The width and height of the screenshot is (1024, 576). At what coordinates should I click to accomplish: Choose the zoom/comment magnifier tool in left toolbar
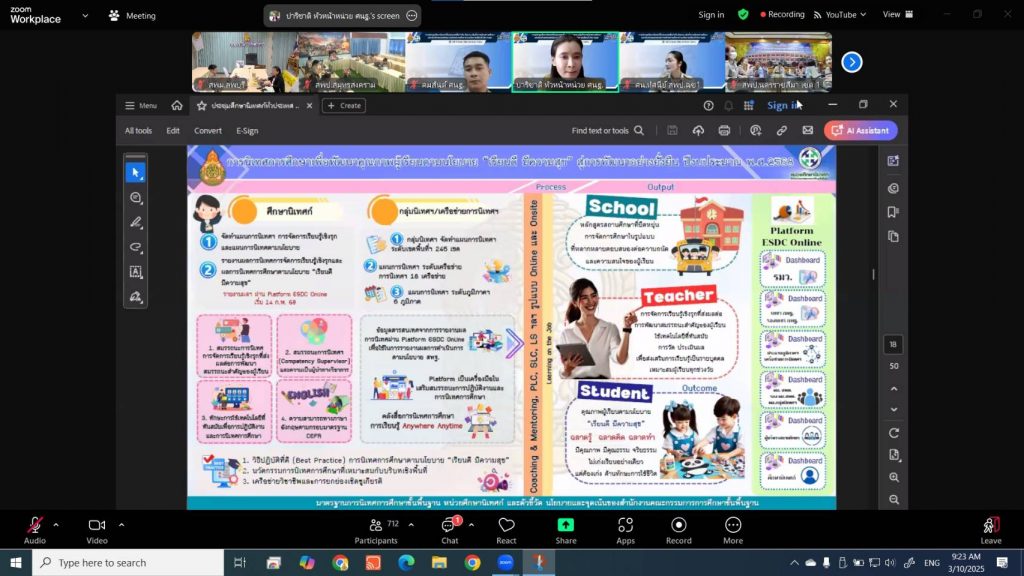[135, 197]
